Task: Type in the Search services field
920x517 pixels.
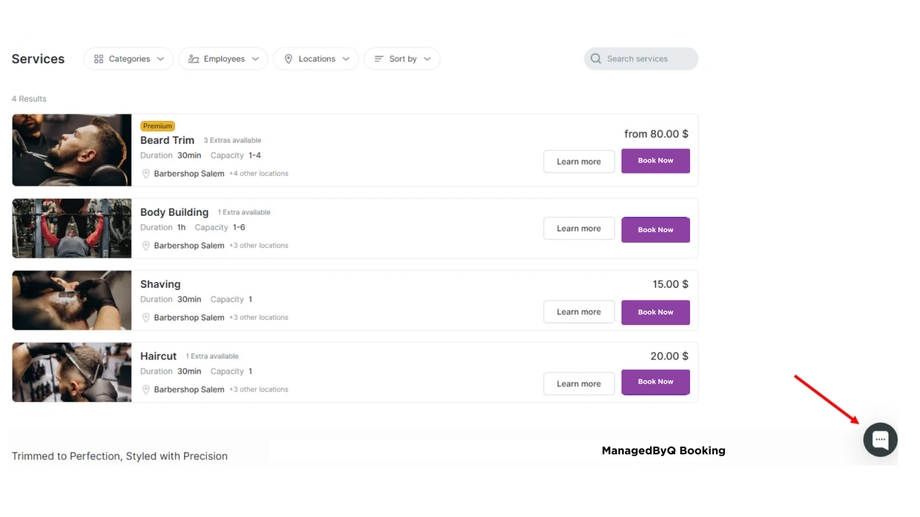Action: (648, 59)
